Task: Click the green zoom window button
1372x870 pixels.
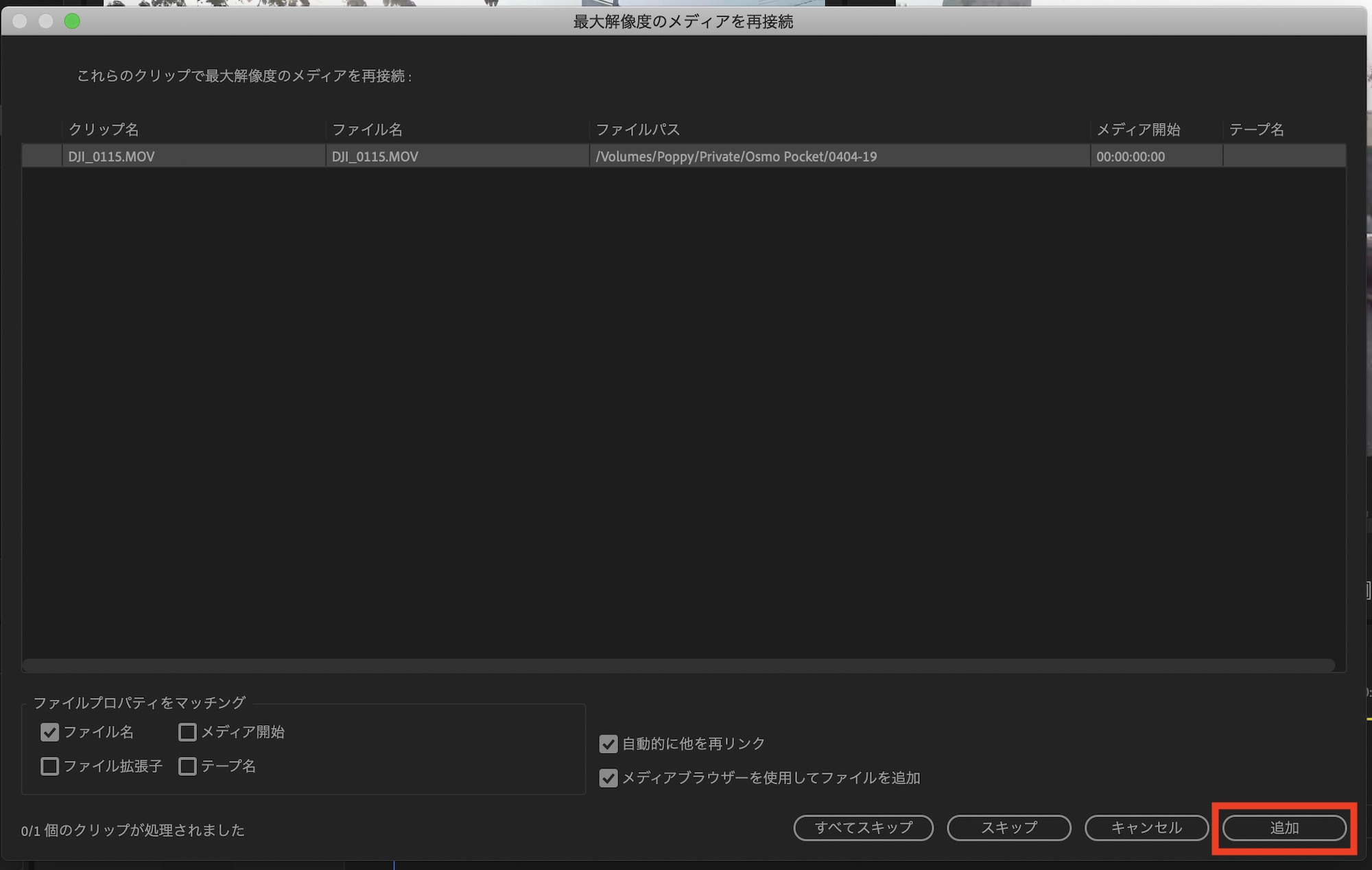Action: click(x=72, y=21)
